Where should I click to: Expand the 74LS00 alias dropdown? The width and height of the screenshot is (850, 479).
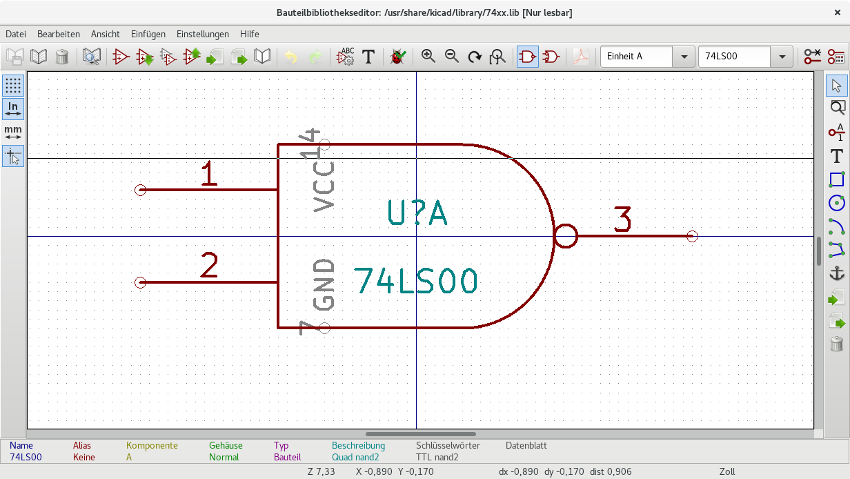pyautogui.click(x=781, y=57)
